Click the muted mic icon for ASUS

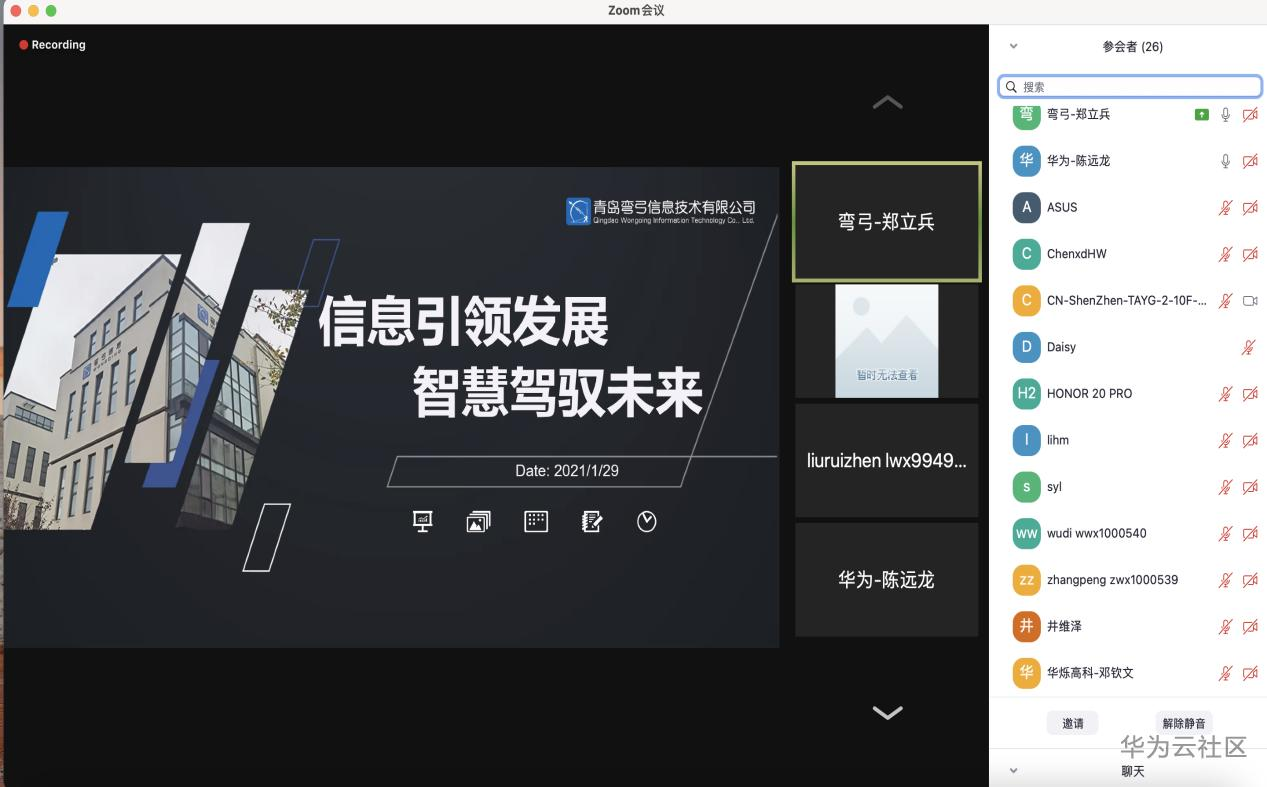pyautogui.click(x=1225, y=208)
